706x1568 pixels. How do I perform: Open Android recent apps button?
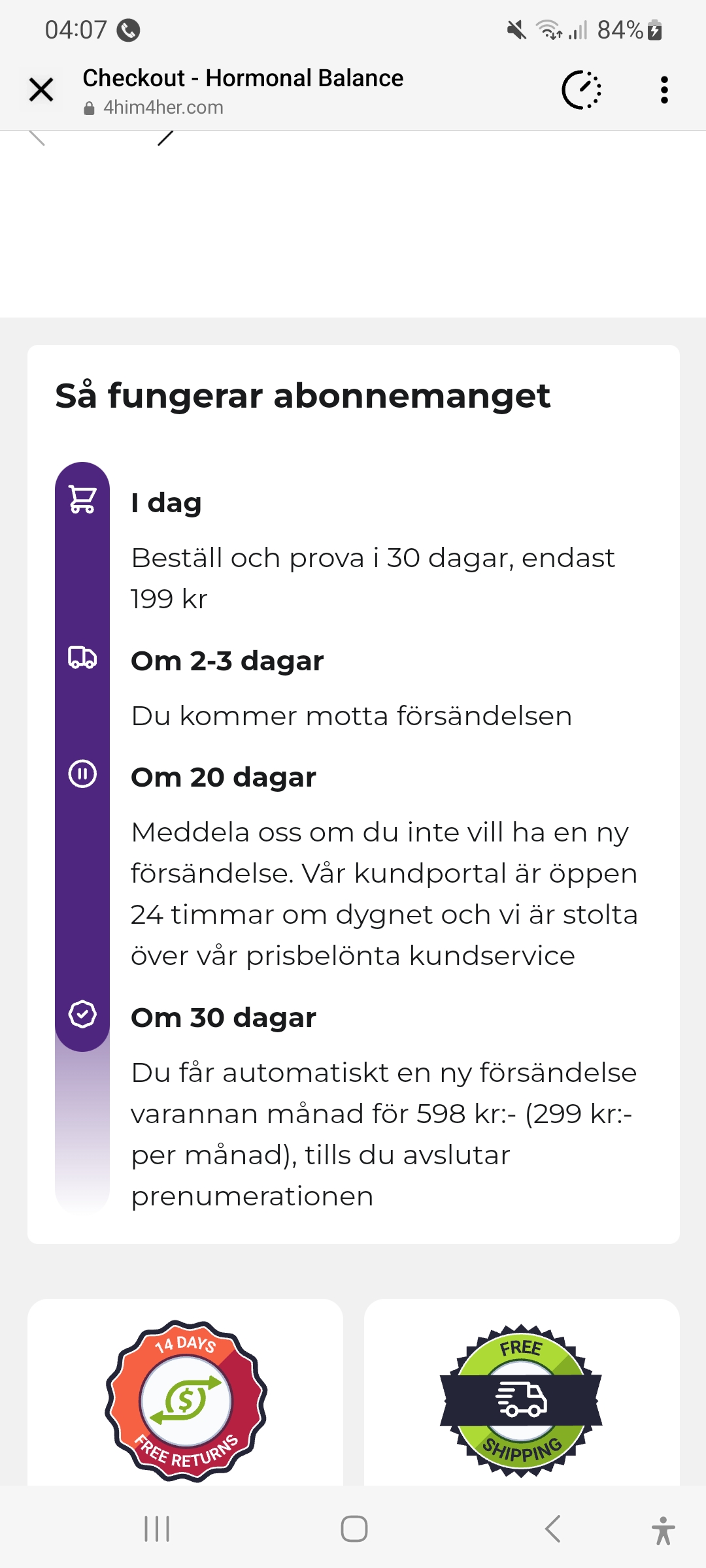point(157,1529)
